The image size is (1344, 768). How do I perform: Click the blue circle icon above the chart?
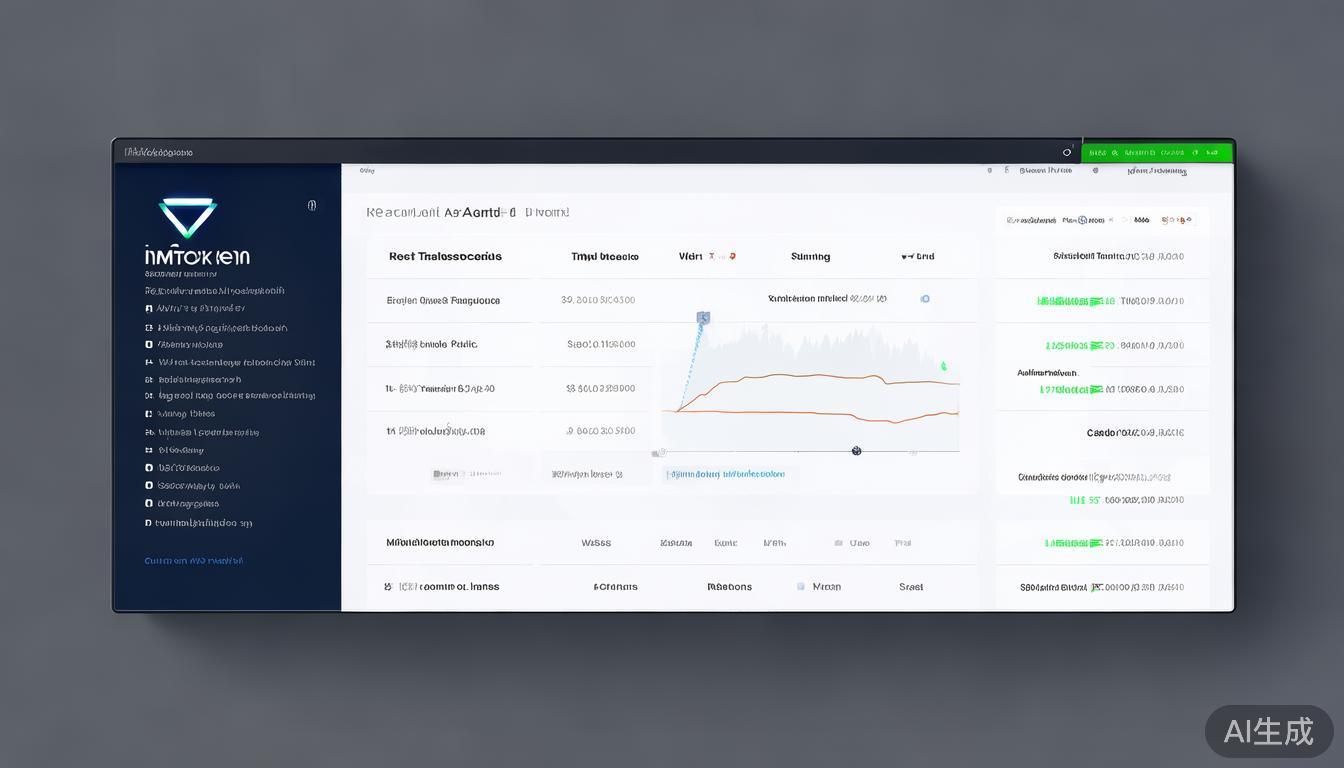[925, 299]
